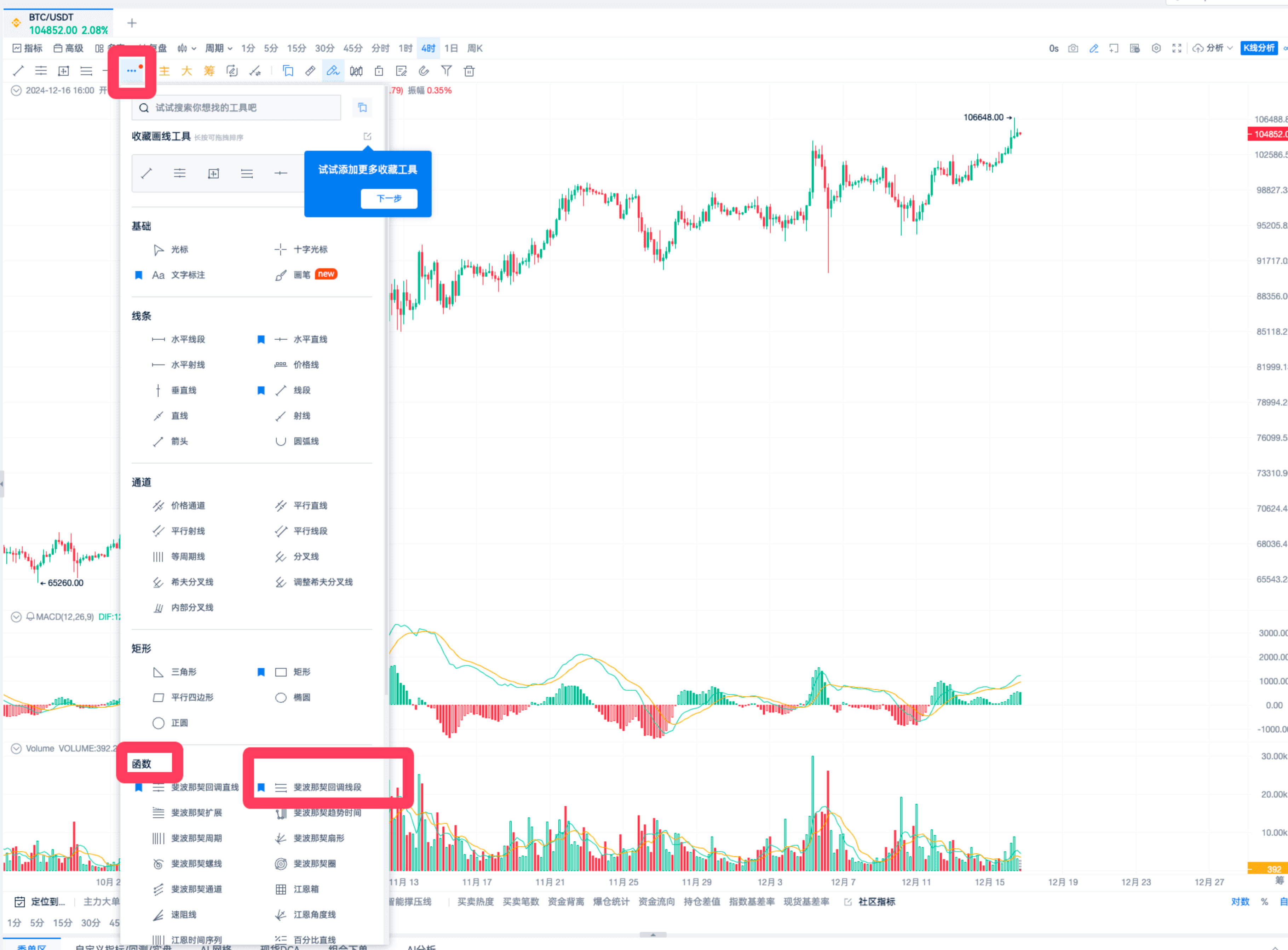Click the lock drawings toolbar icon
This screenshot has width=1288, height=950.
click(x=378, y=71)
